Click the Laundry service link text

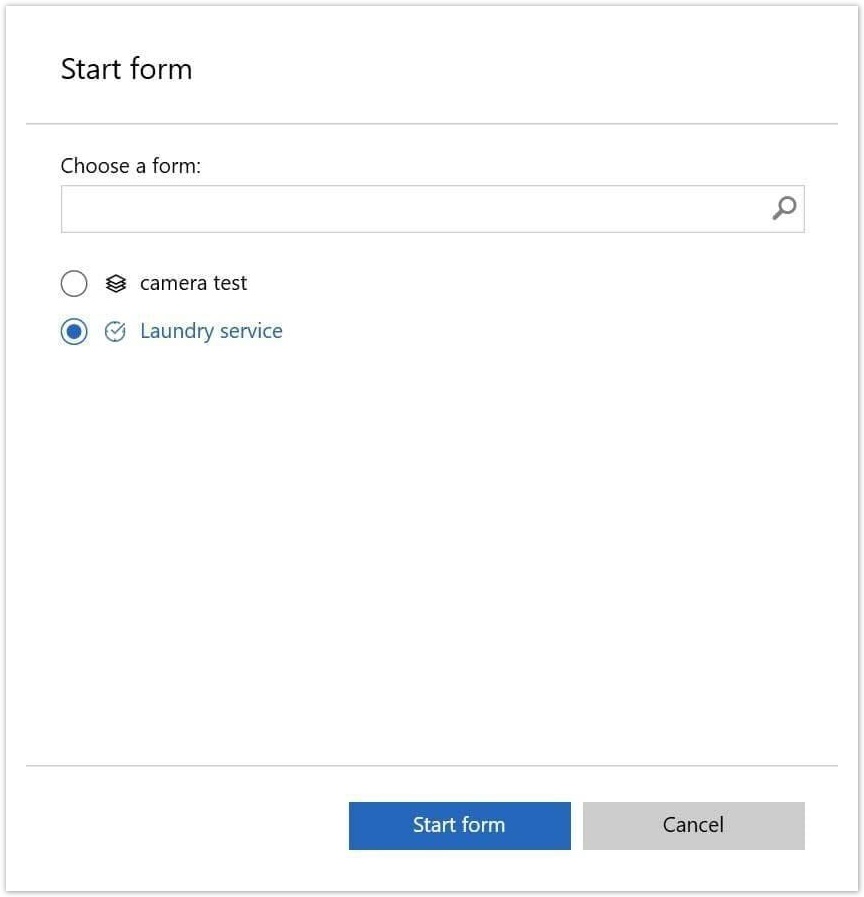[x=211, y=331]
